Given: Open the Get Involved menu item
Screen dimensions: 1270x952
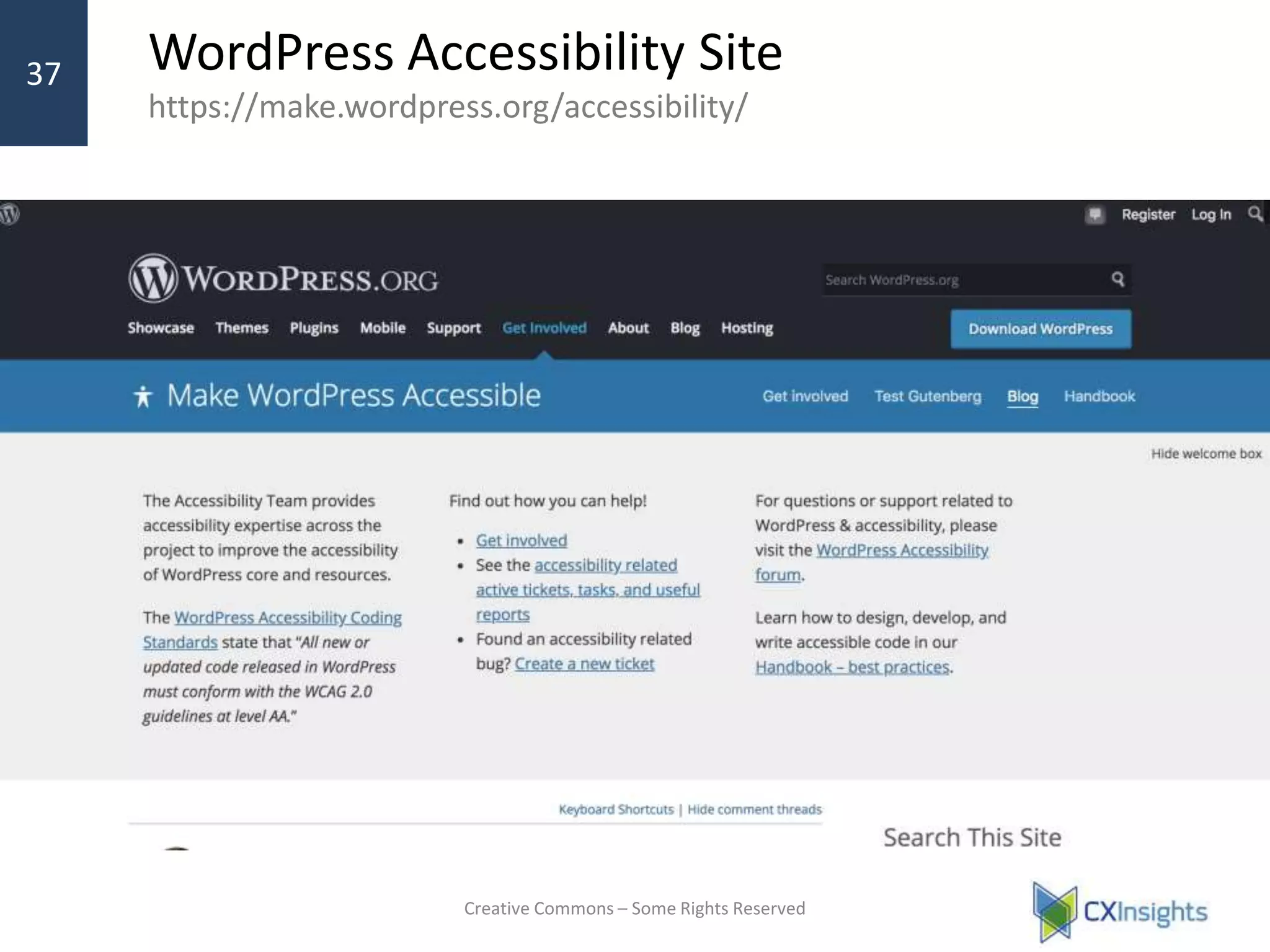Looking at the screenshot, I should (x=544, y=328).
